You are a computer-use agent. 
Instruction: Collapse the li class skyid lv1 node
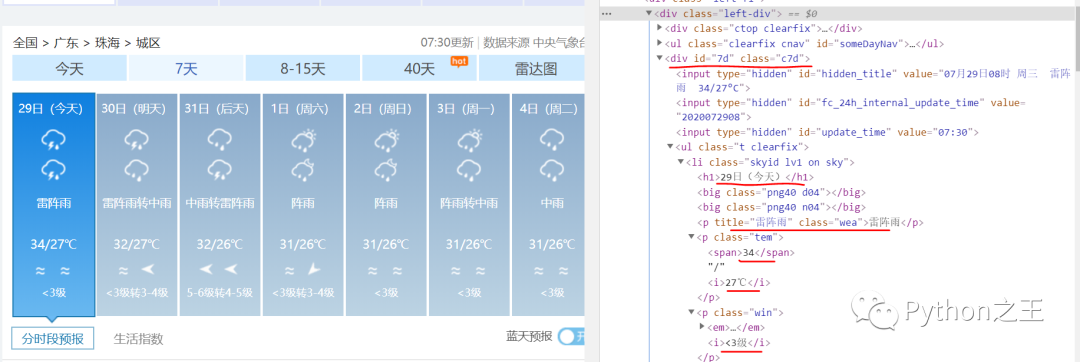(681, 162)
